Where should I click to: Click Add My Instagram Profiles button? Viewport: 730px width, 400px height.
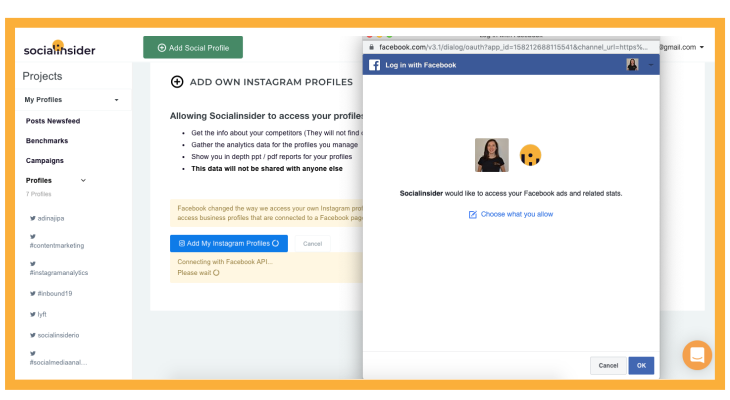tap(229, 243)
